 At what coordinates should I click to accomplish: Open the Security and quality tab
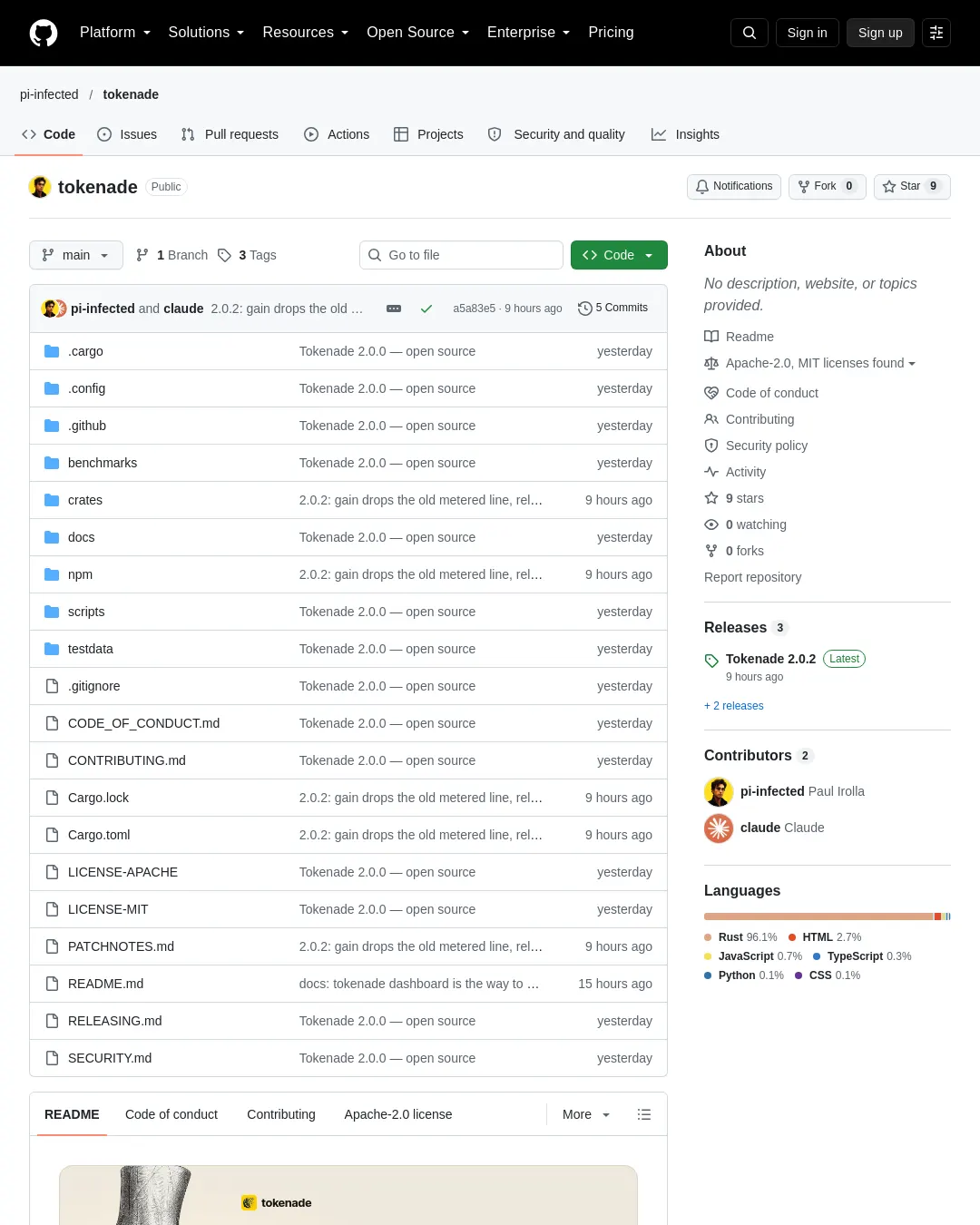(556, 134)
